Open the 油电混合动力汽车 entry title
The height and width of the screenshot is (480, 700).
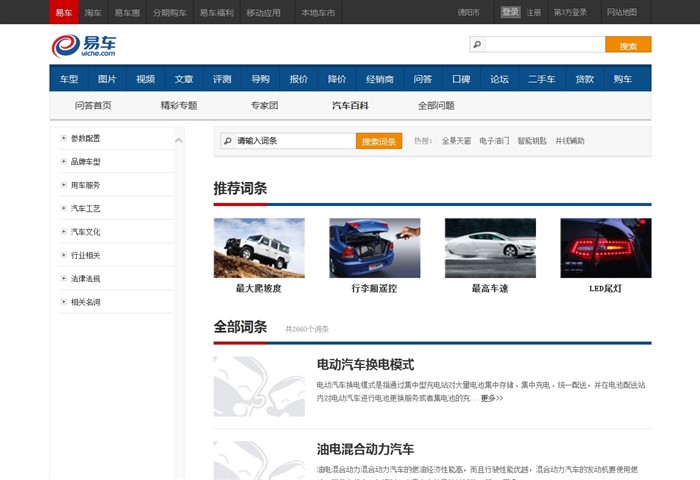pyautogui.click(x=365, y=449)
